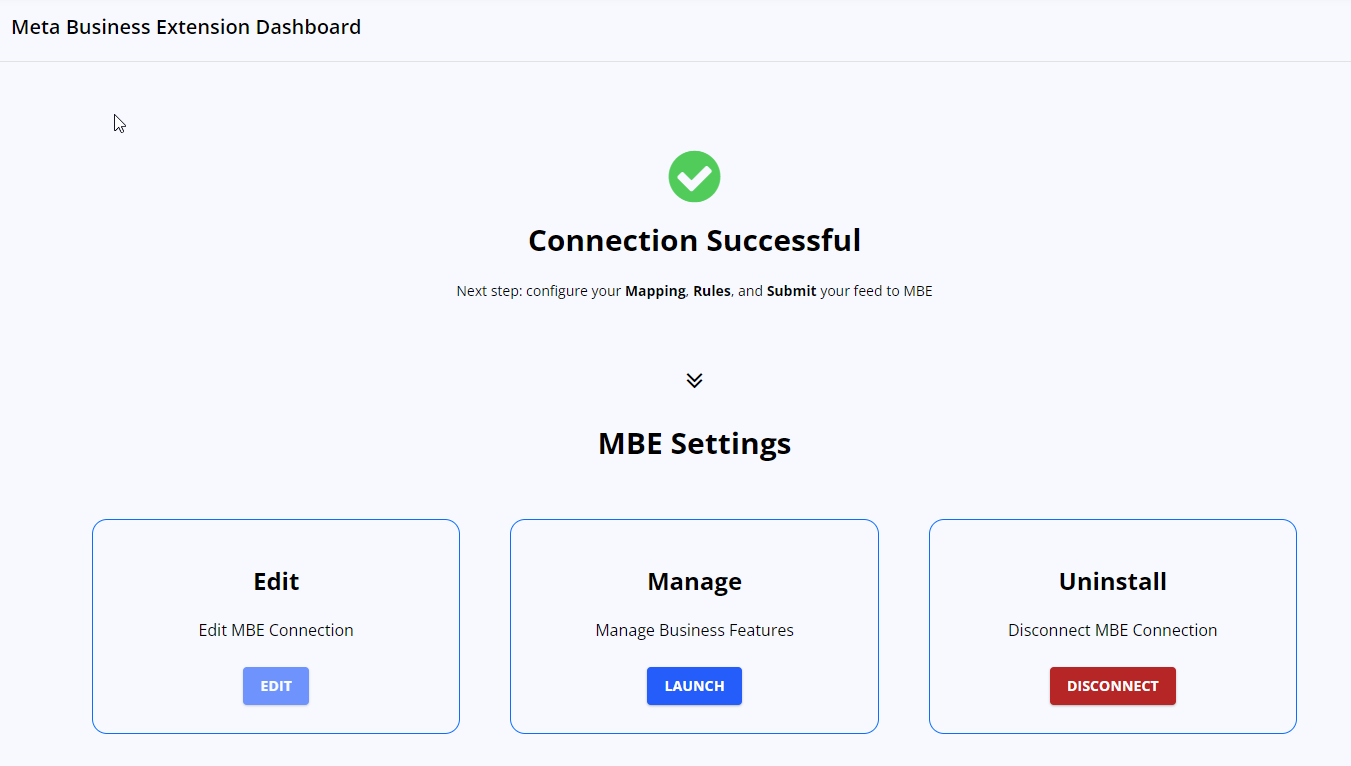Image resolution: width=1351 pixels, height=766 pixels.
Task: Click the Meta Business Extension Dashboard title
Action: coord(186,27)
